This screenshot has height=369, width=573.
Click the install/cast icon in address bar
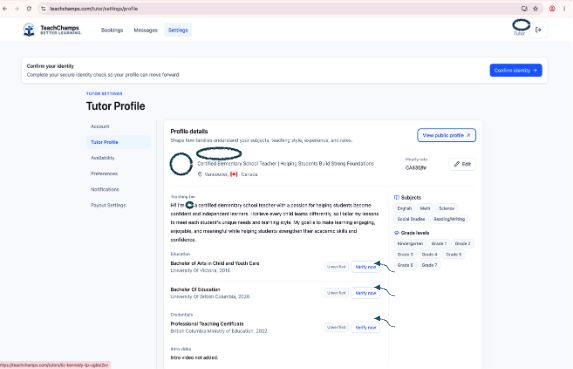524,9
